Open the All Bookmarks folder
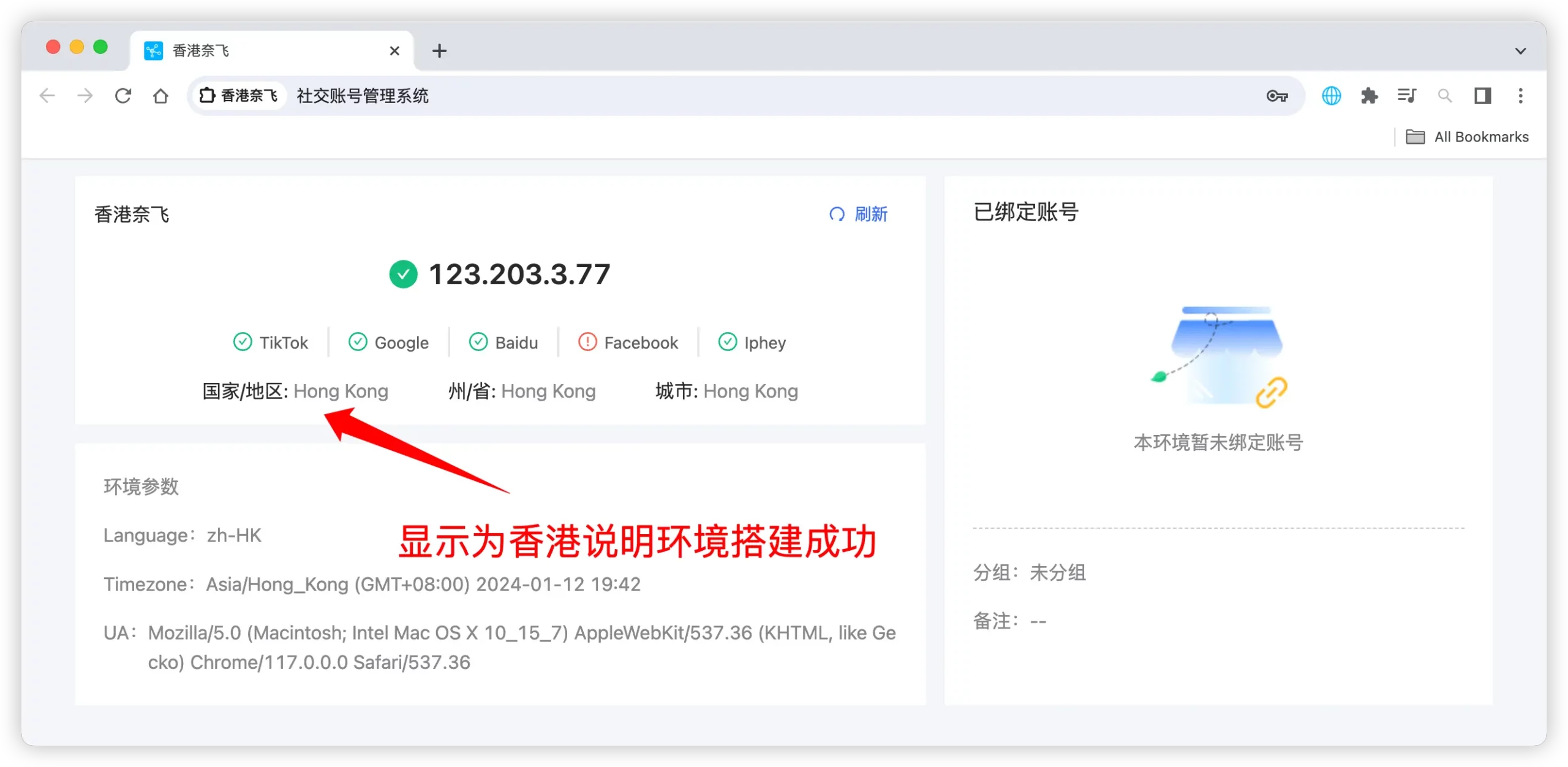The height and width of the screenshot is (767, 1568). pyautogui.click(x=1468, y=137)
